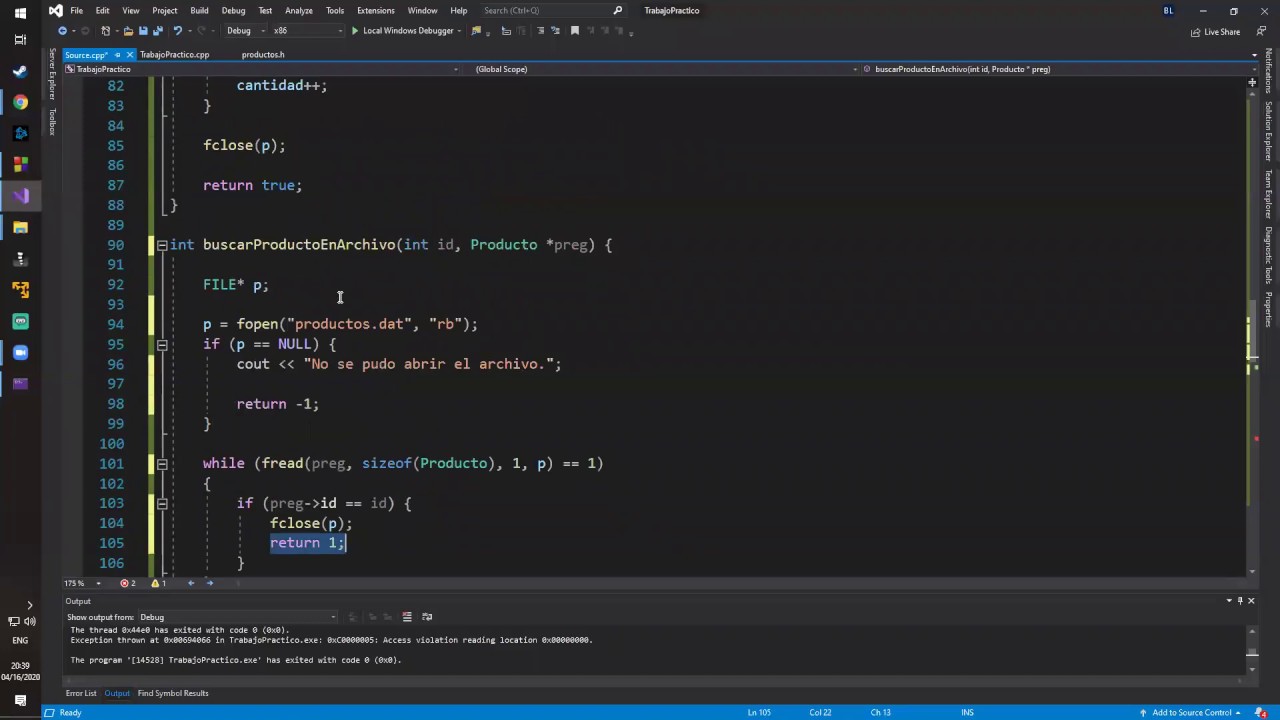Toggle word wrap icon in Output panel
Image resolution: width=1280 pixels, height=720 pixels.
427,617
